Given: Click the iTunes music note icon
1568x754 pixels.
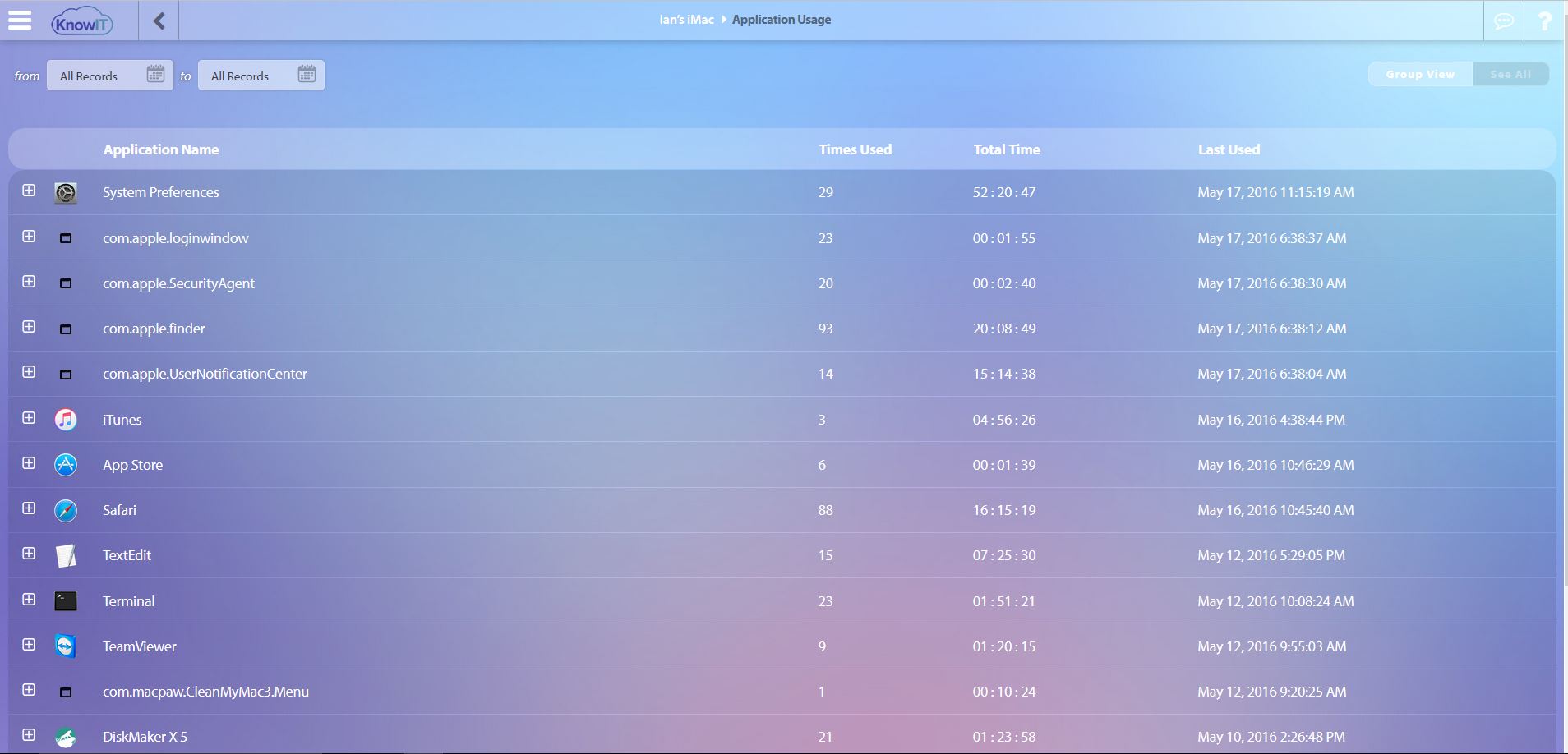Looking at the screenshot, I should [x=66, y=420].
